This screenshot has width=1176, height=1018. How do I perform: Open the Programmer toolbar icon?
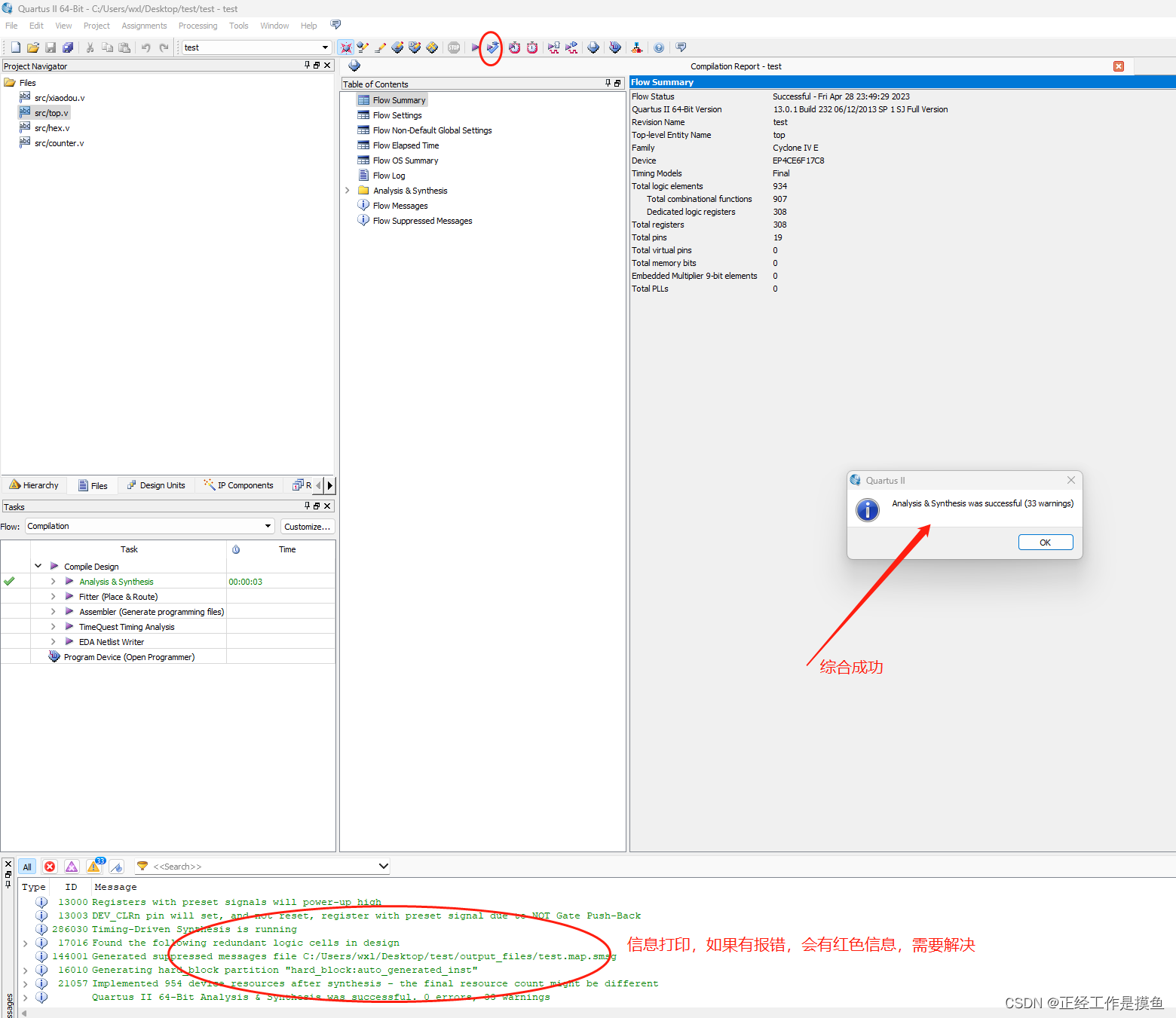pyautogui.click(x=615, y=47)
